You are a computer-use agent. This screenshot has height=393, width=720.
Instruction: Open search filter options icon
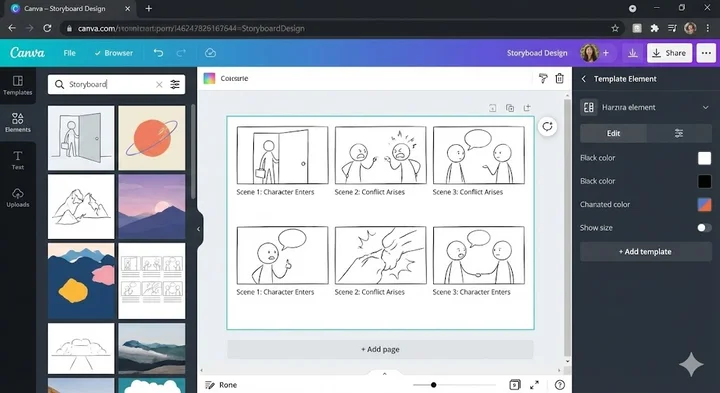pos(175,84)
